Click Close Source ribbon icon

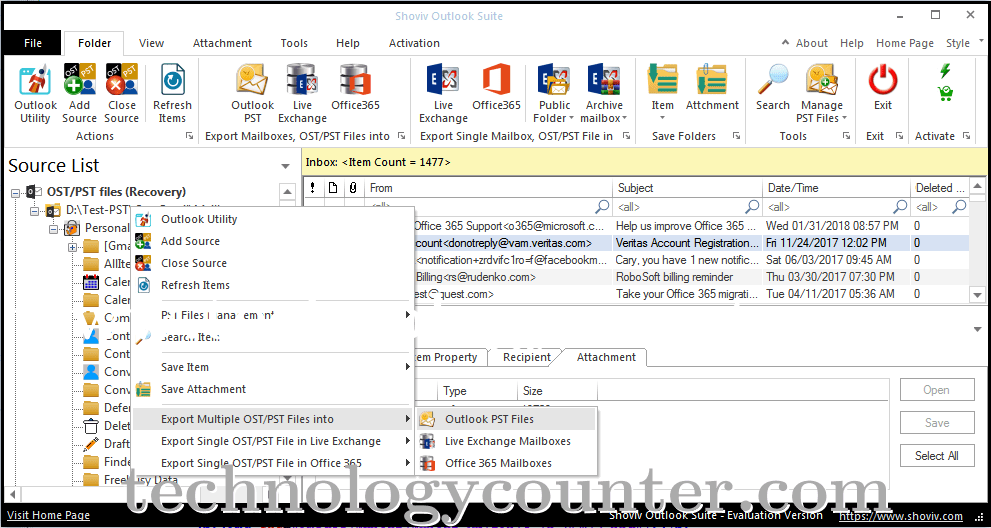pos(121,94)
